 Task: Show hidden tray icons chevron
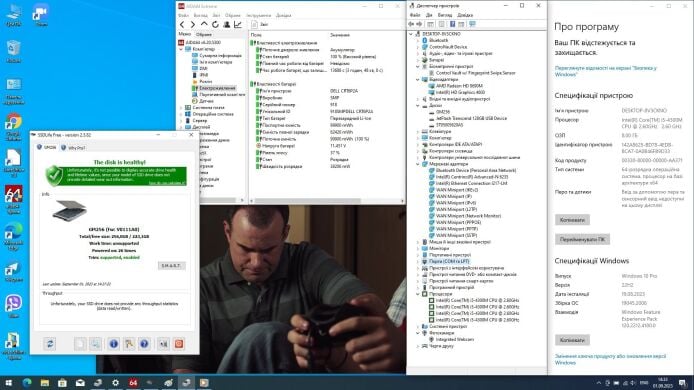[x=599, y=383]
